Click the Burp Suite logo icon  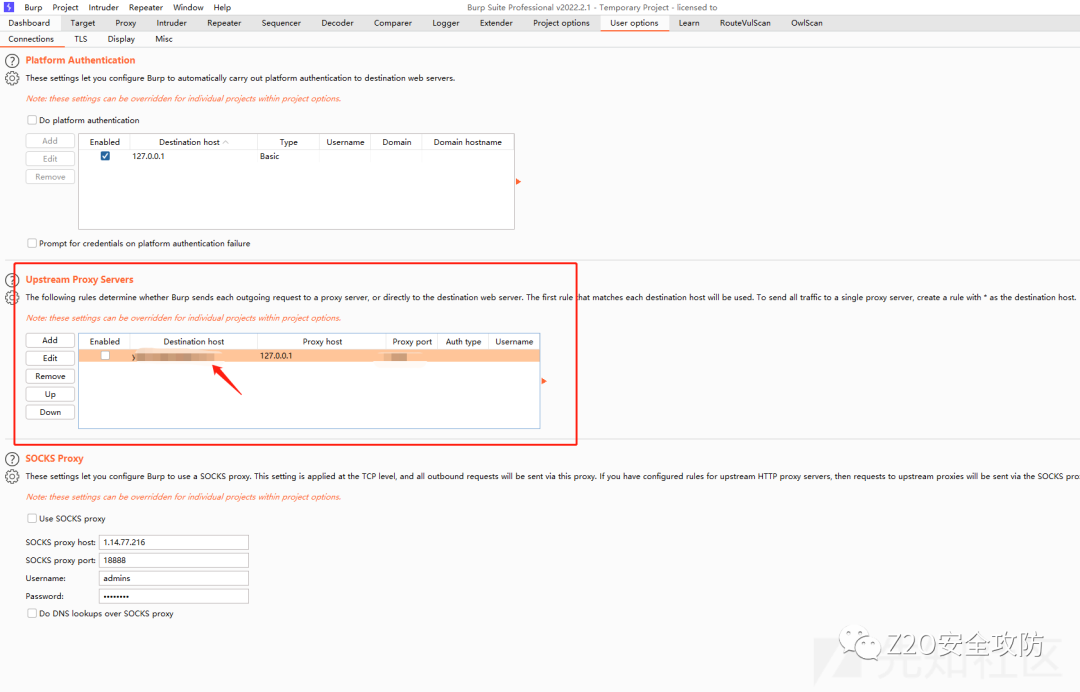(9, 7)
